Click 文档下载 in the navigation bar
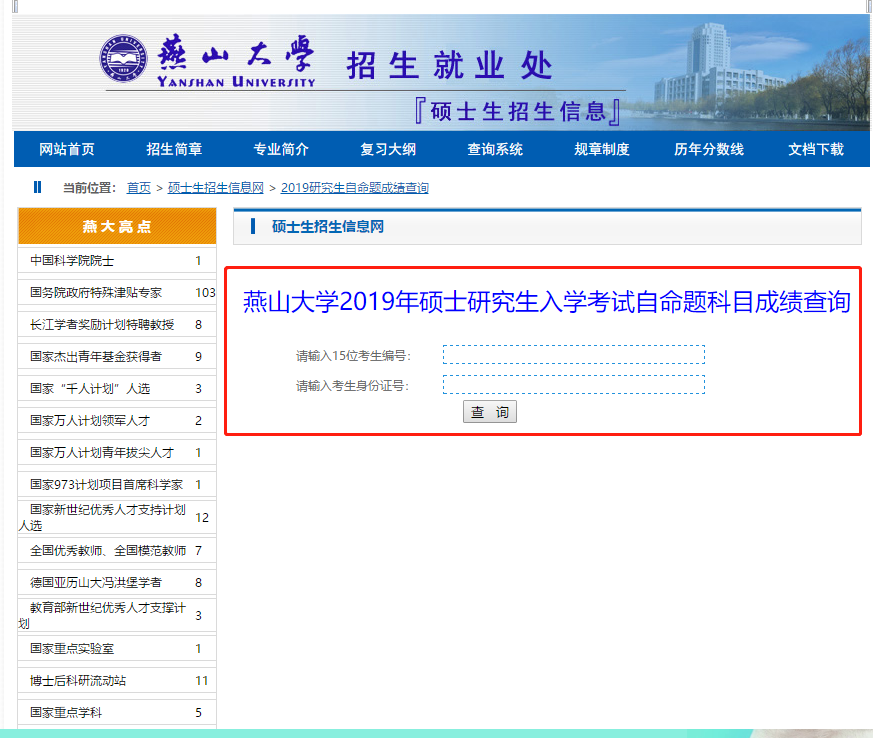 (x=816, y=149)
